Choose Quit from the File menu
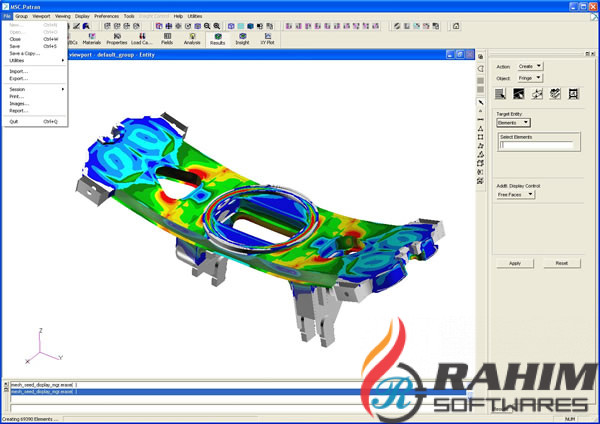Viewport: 600px width, 424px height. [36, 121]
